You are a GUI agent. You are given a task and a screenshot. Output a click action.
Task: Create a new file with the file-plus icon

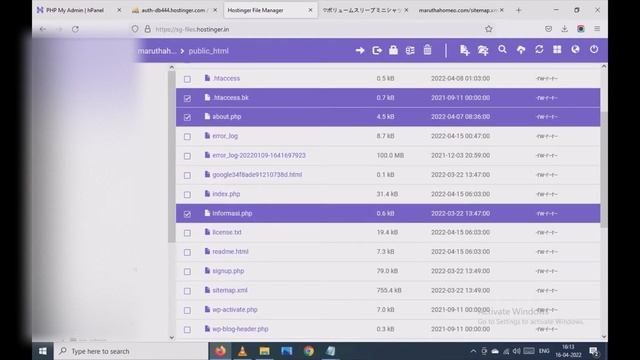click(464, 50)
